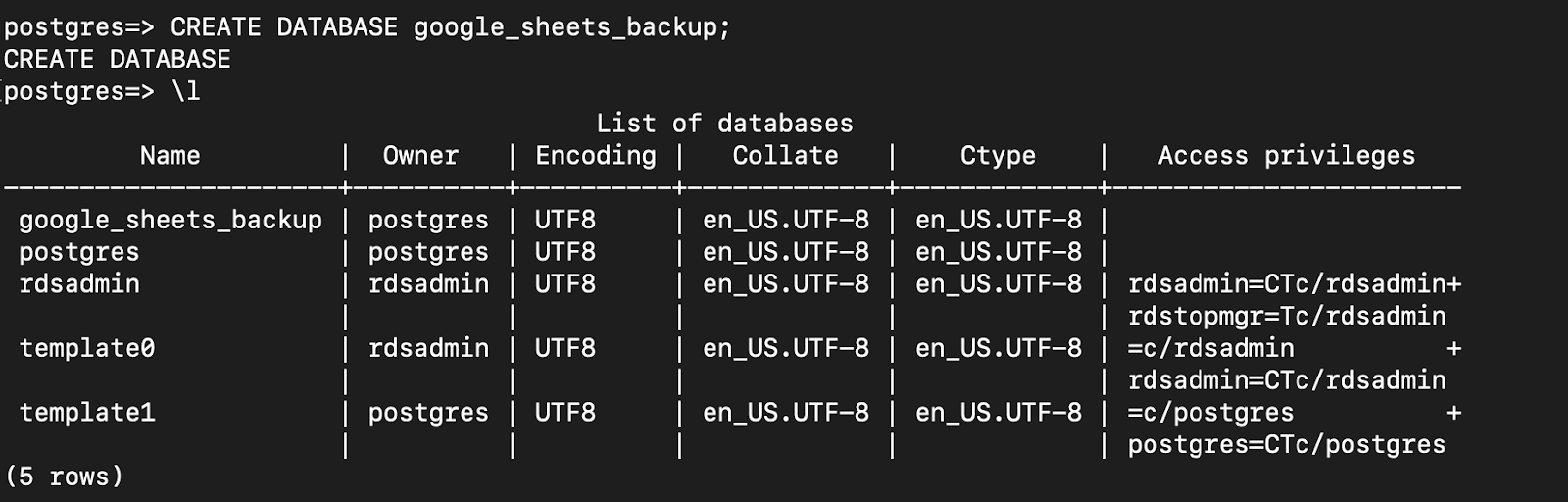Select the Collate column header
Screen dimensions: 1568x502
[x=785, y=156]
